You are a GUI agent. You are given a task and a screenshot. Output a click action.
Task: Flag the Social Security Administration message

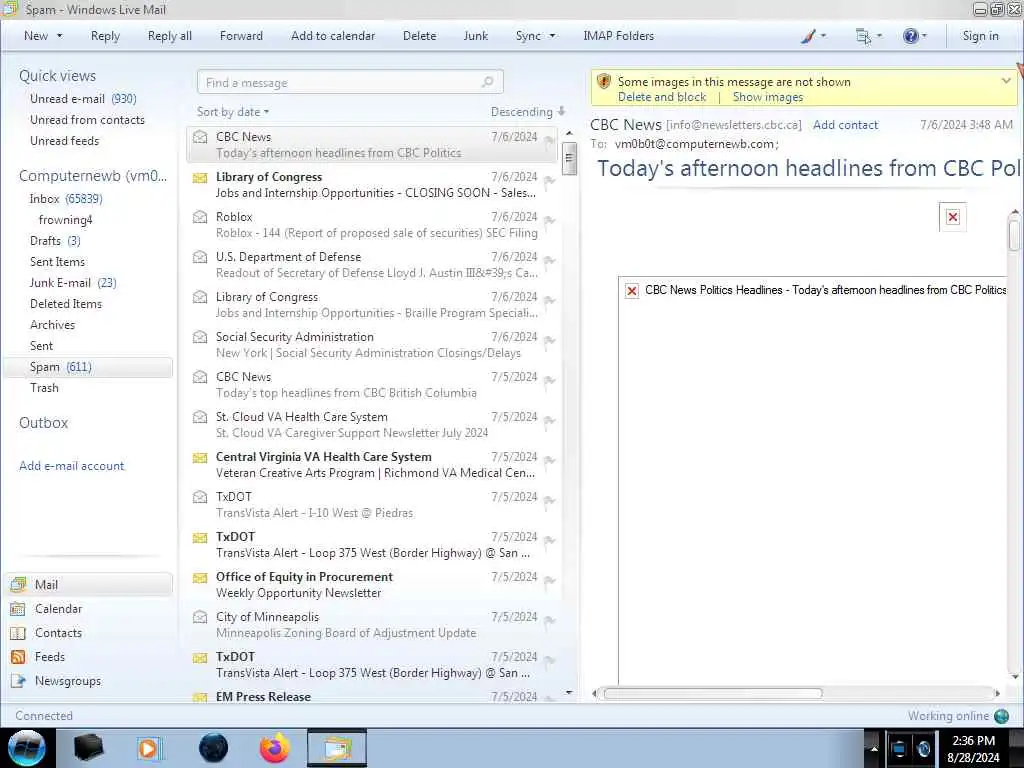[x=550, y=340]
